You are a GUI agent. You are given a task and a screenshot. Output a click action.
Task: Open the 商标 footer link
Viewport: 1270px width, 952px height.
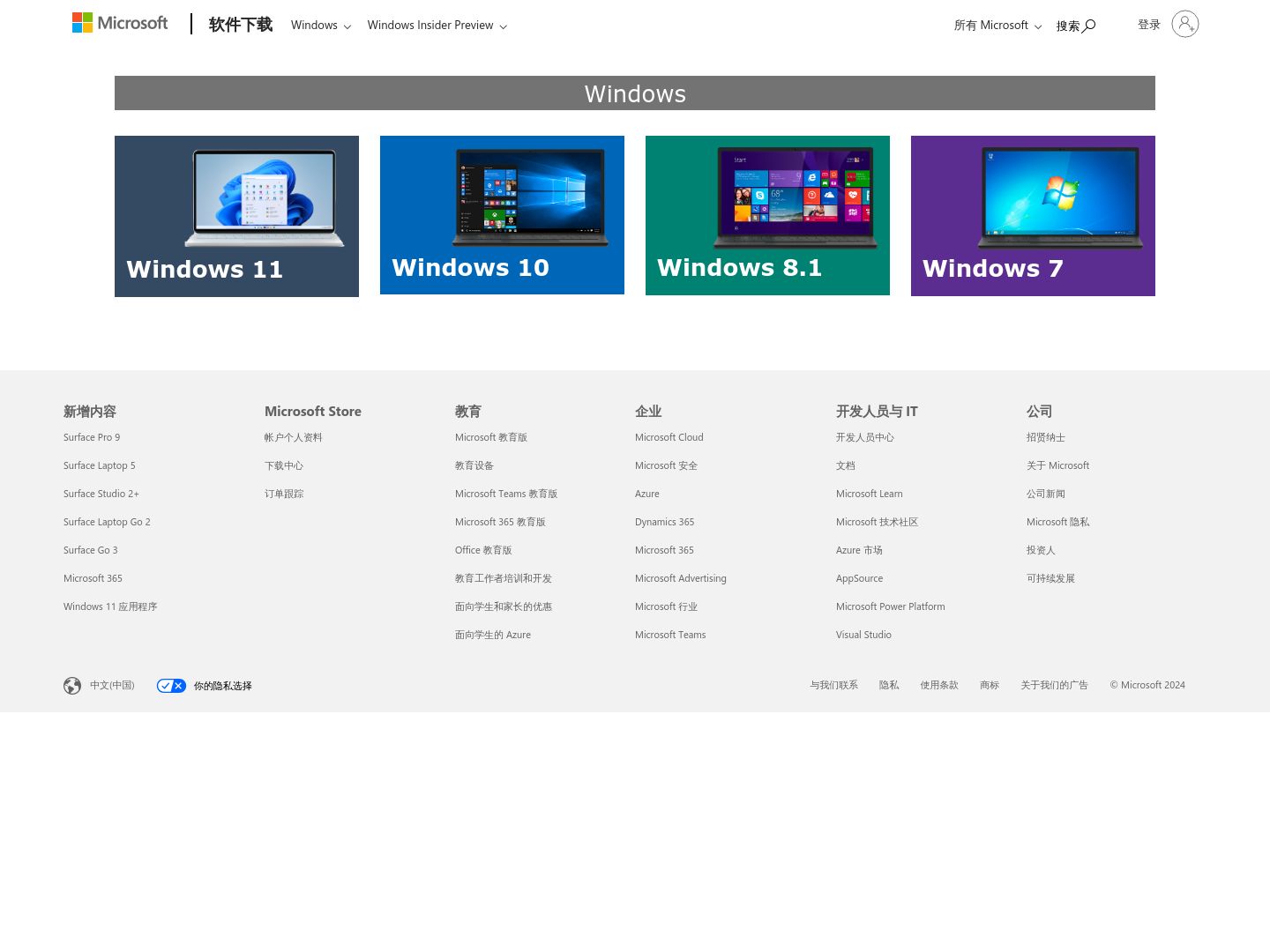point(990,685)
